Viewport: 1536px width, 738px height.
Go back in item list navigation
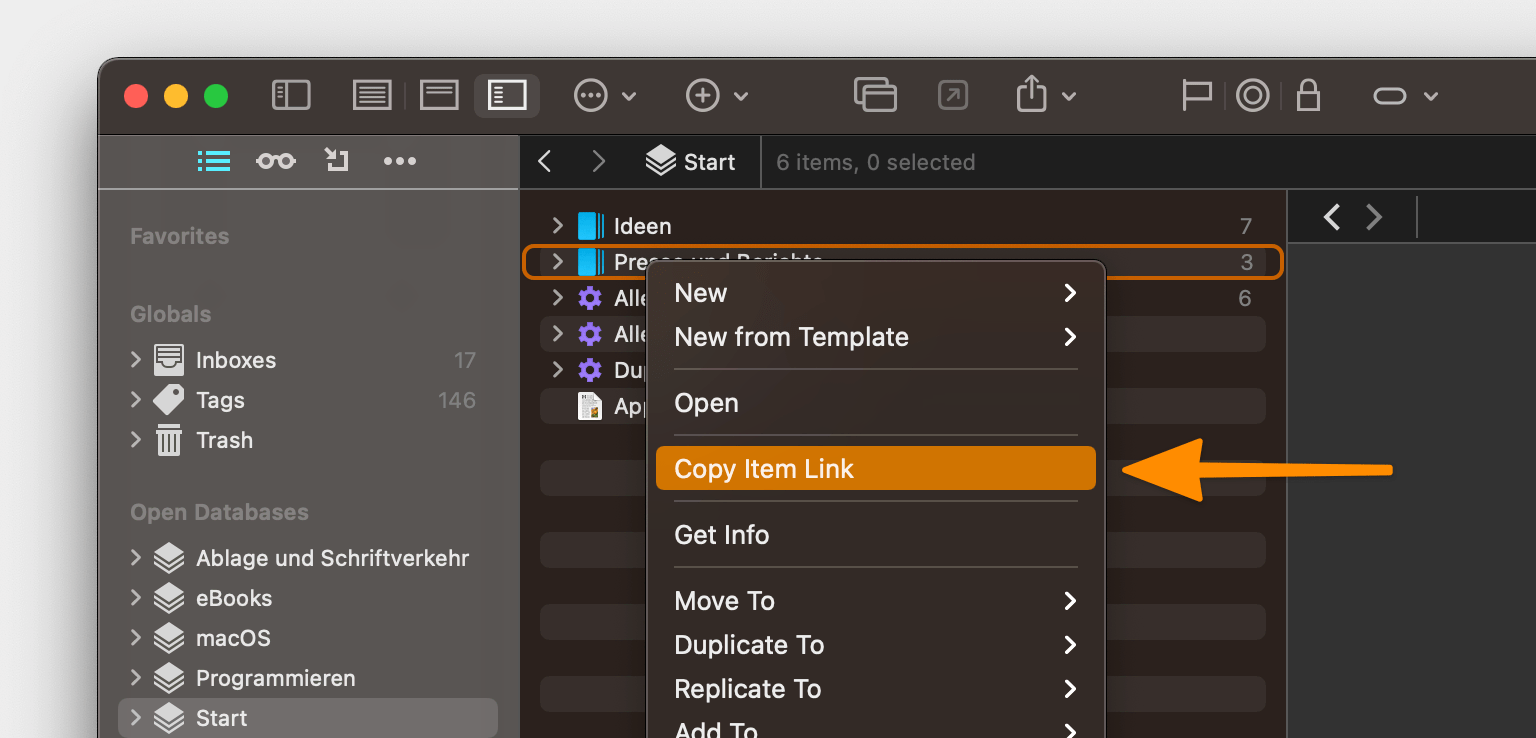545,161
